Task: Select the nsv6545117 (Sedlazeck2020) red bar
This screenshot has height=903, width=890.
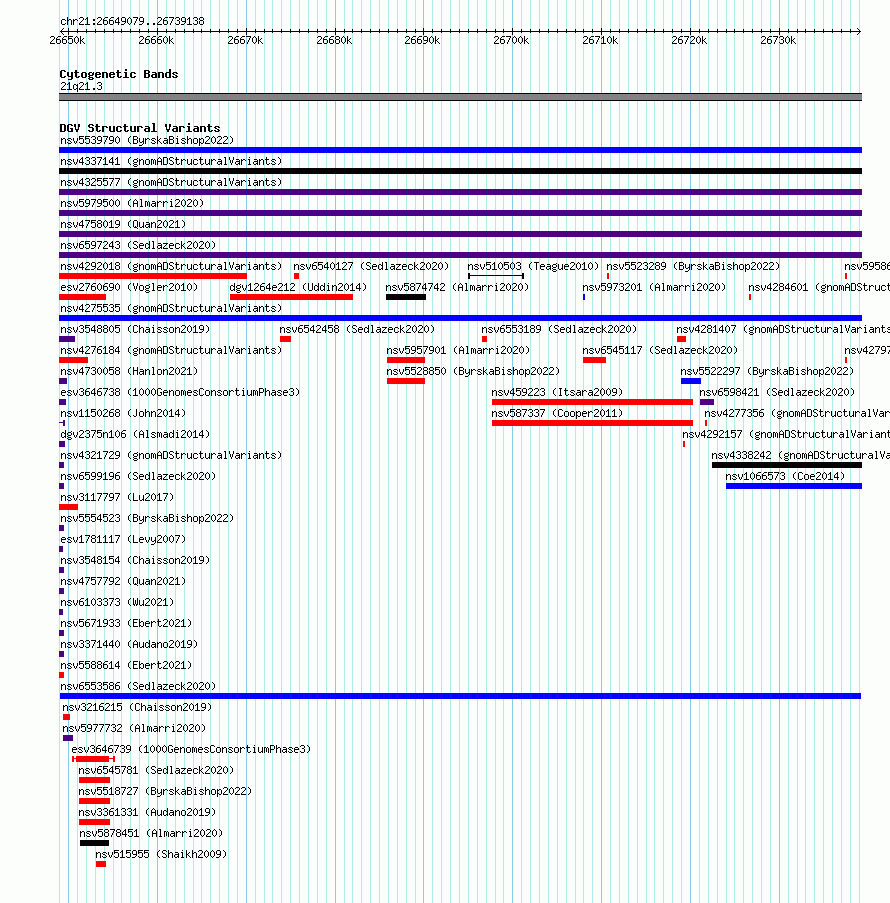Action: (x=594, y=360)
